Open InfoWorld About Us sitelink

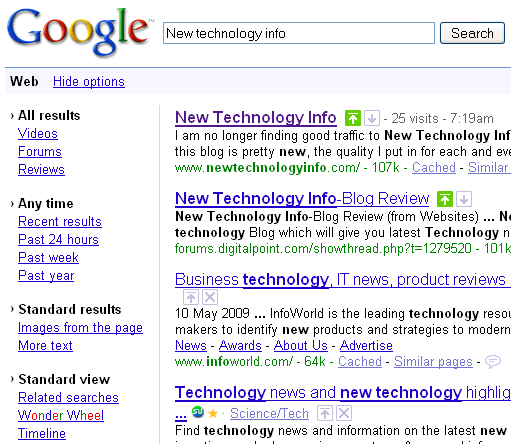(x=301, y=345)
